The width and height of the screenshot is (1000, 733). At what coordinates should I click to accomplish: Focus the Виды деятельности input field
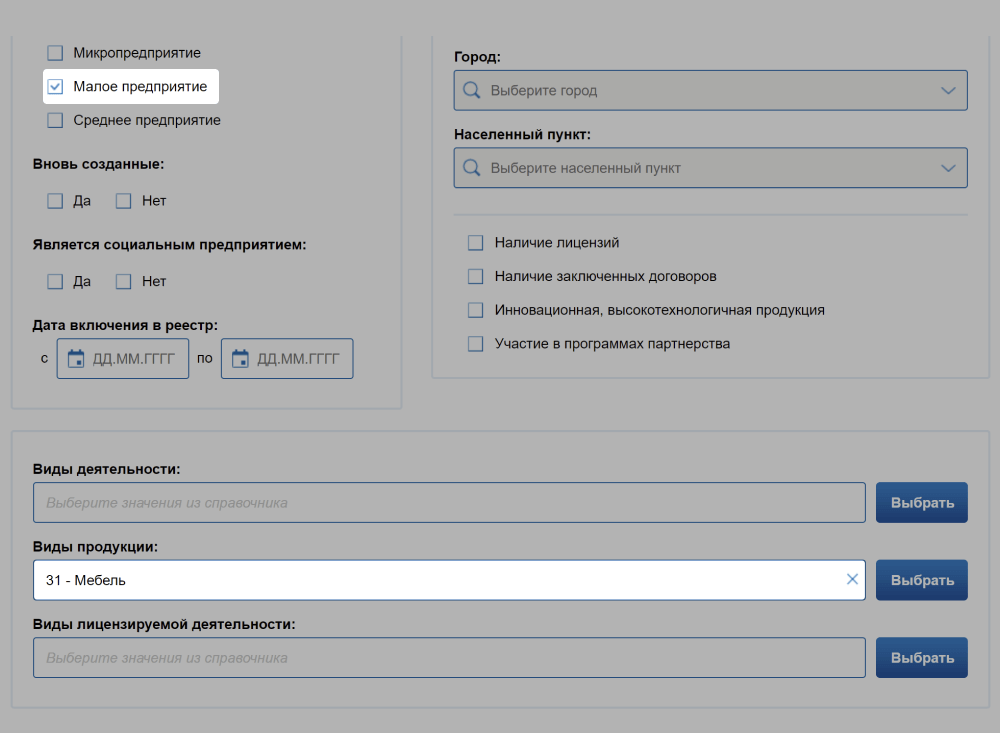point(448,503)
